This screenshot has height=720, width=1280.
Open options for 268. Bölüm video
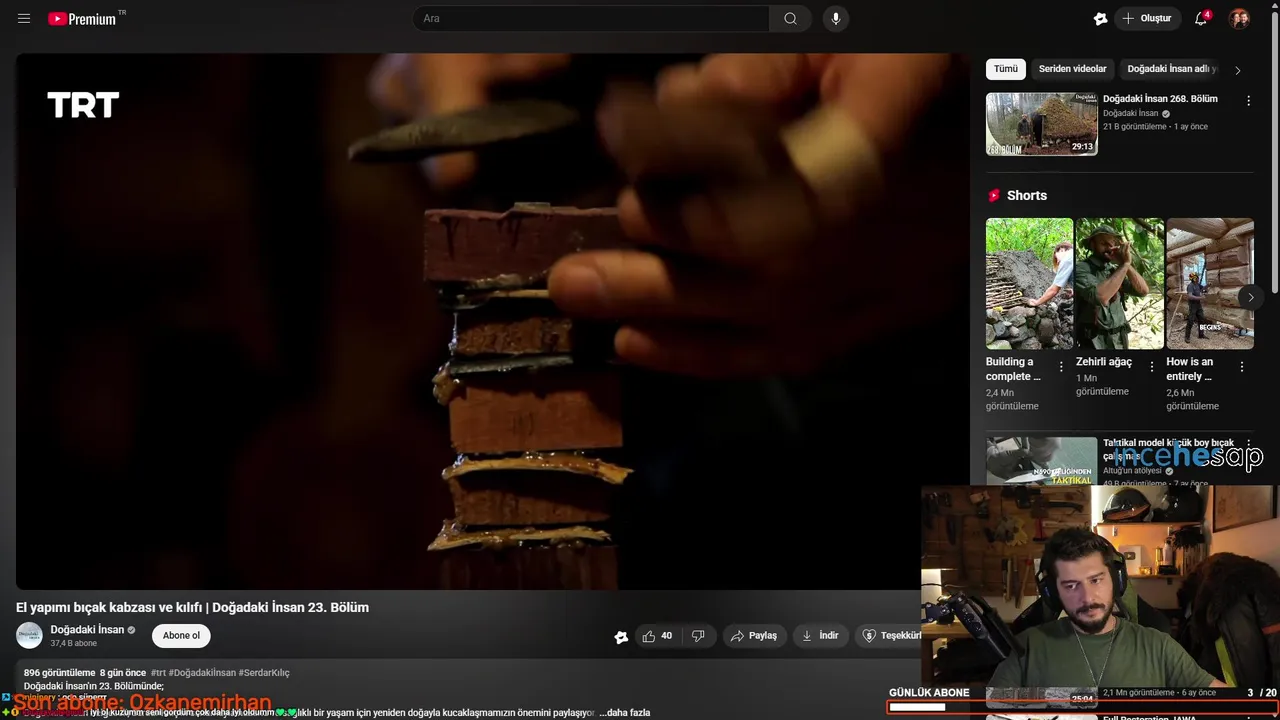(1248, 101)
